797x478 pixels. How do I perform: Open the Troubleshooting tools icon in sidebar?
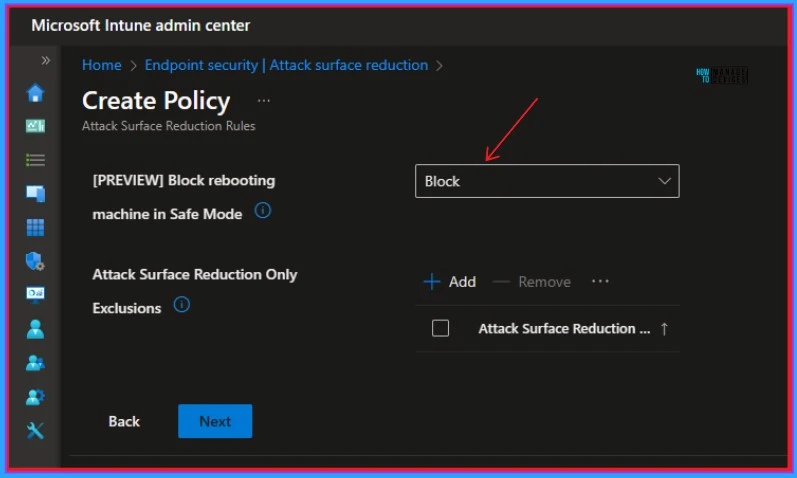[x=35, y=431]
